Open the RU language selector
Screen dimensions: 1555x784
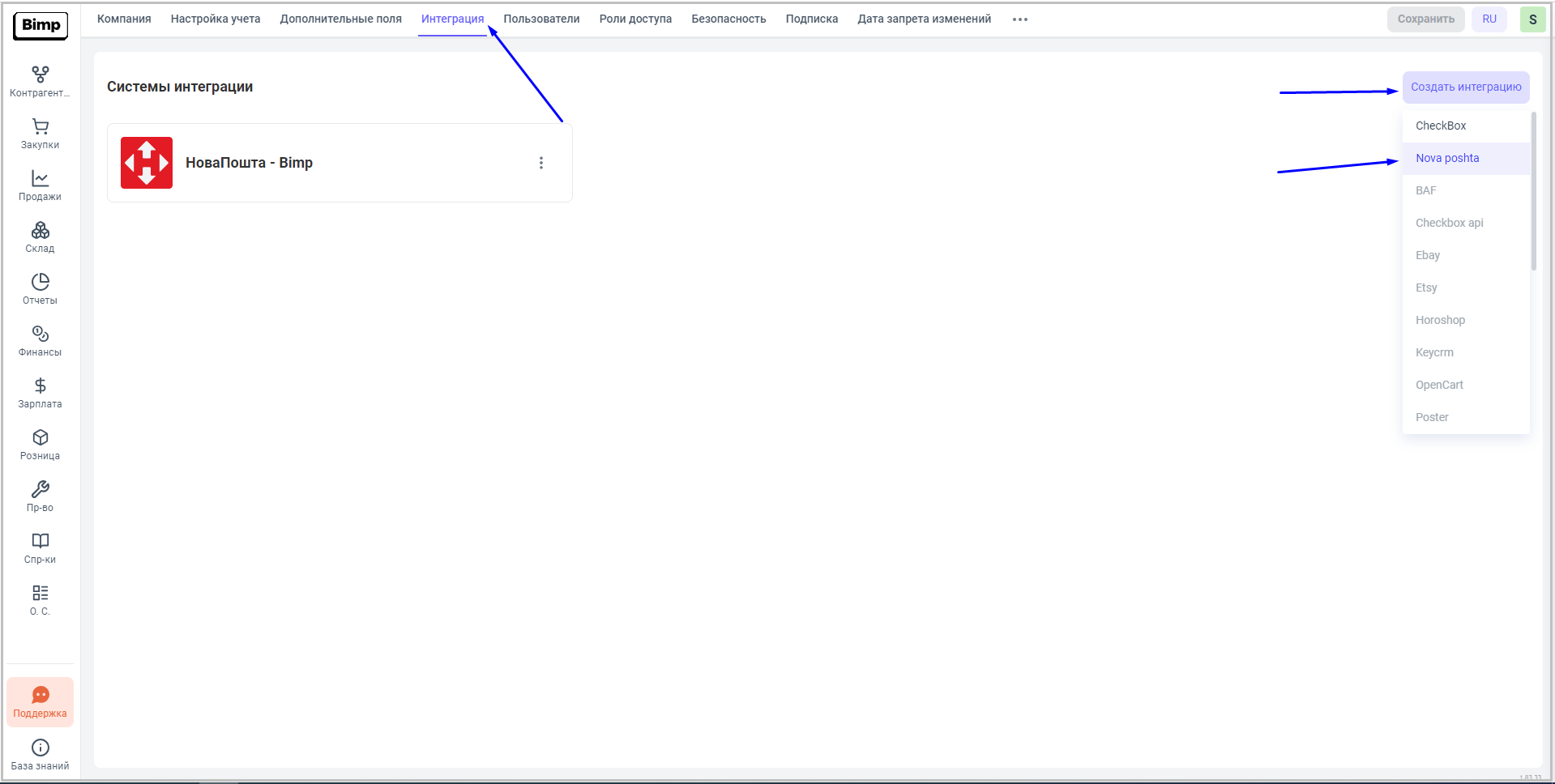point(1489,19)
